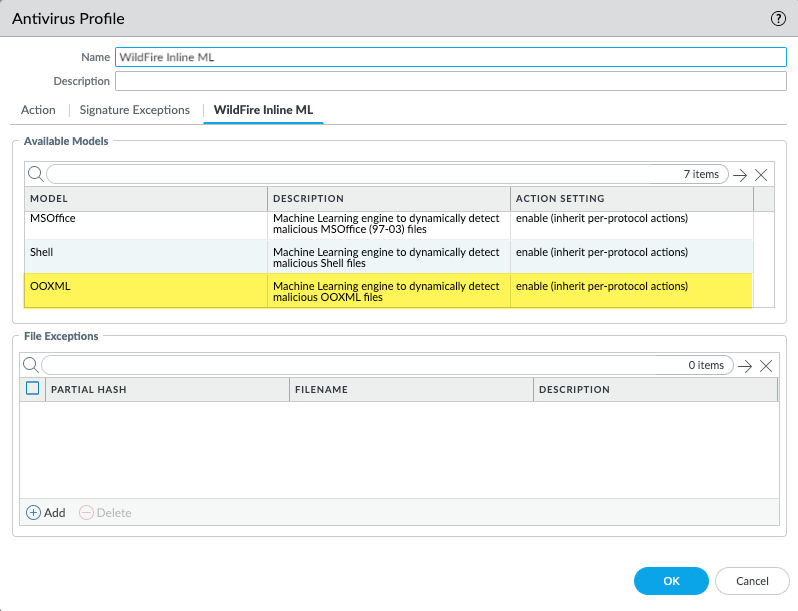Clear the Available Models search filter
This screenshot has height=611, width=798.
pyautogui.click(x=762, y=174)
